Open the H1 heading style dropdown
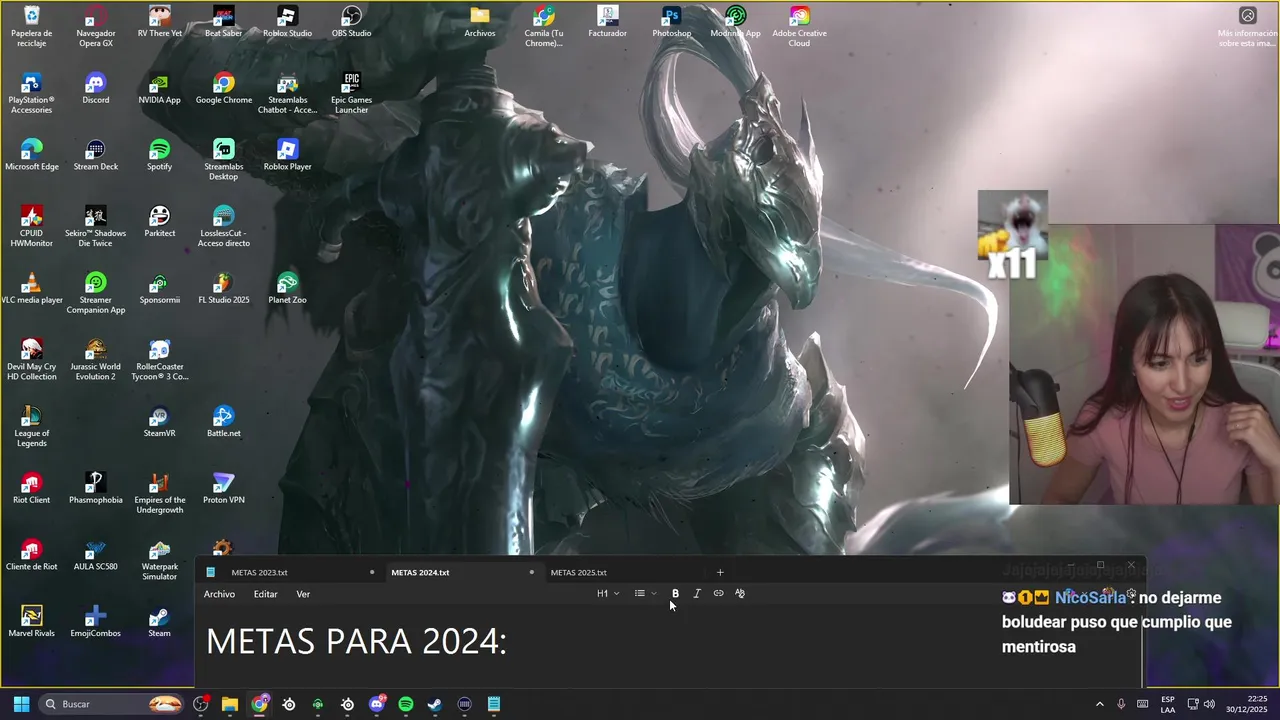 tap(608, 594)
